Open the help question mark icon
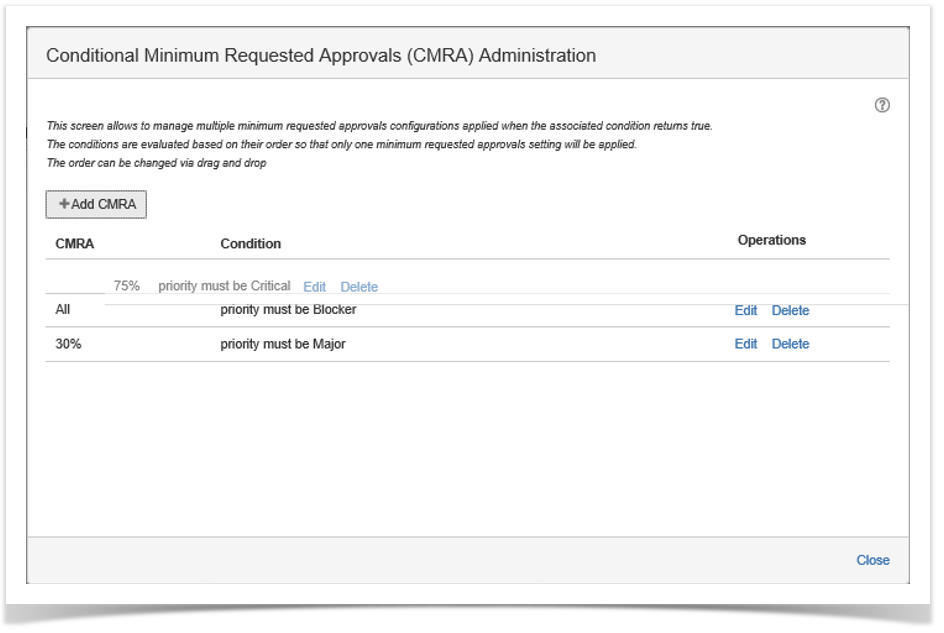The image size is (944, 633). pyautogui.click(x=882, y=106)
